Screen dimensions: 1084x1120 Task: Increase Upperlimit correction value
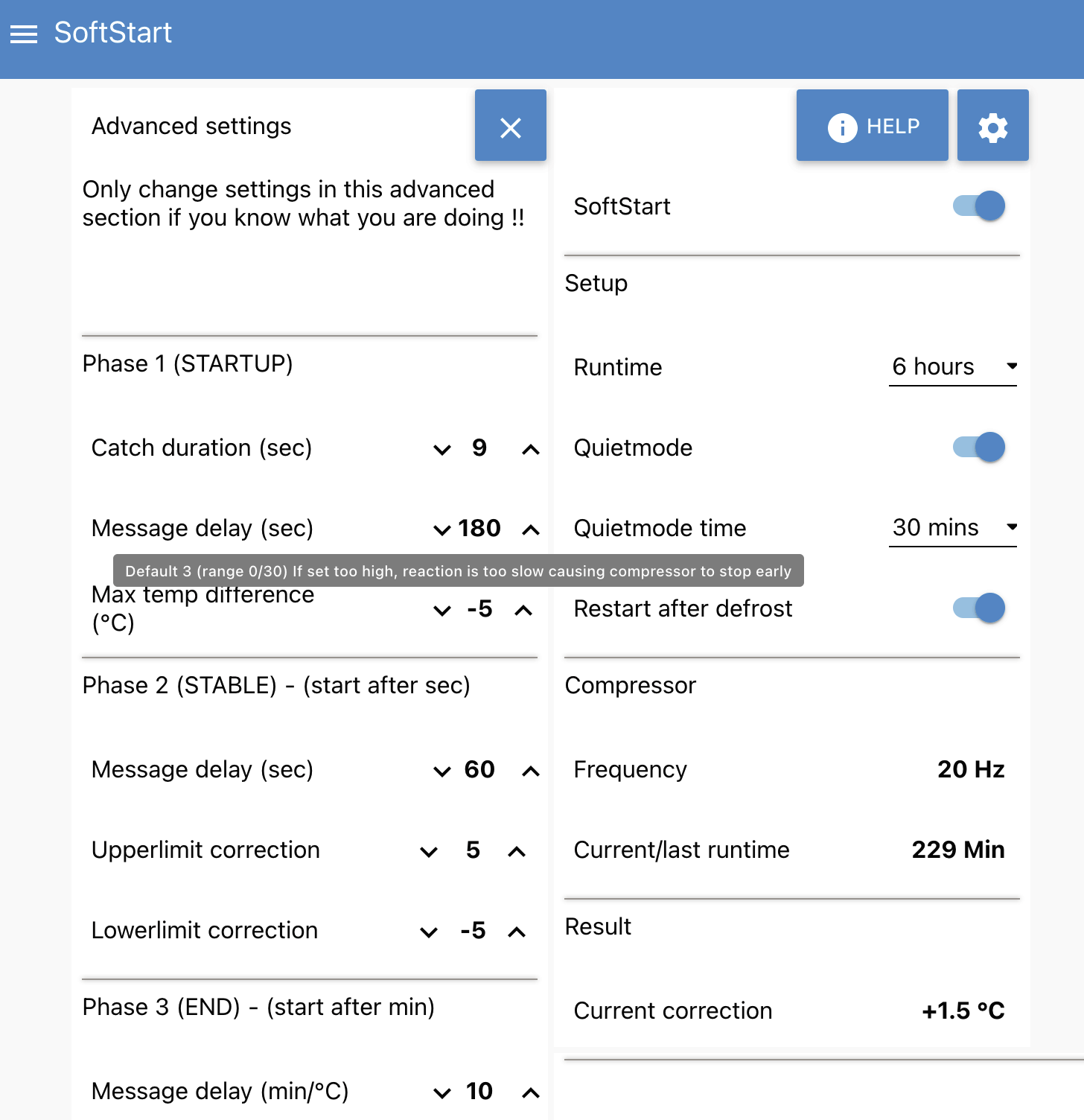pyautogui.click(x=517, y=851)
